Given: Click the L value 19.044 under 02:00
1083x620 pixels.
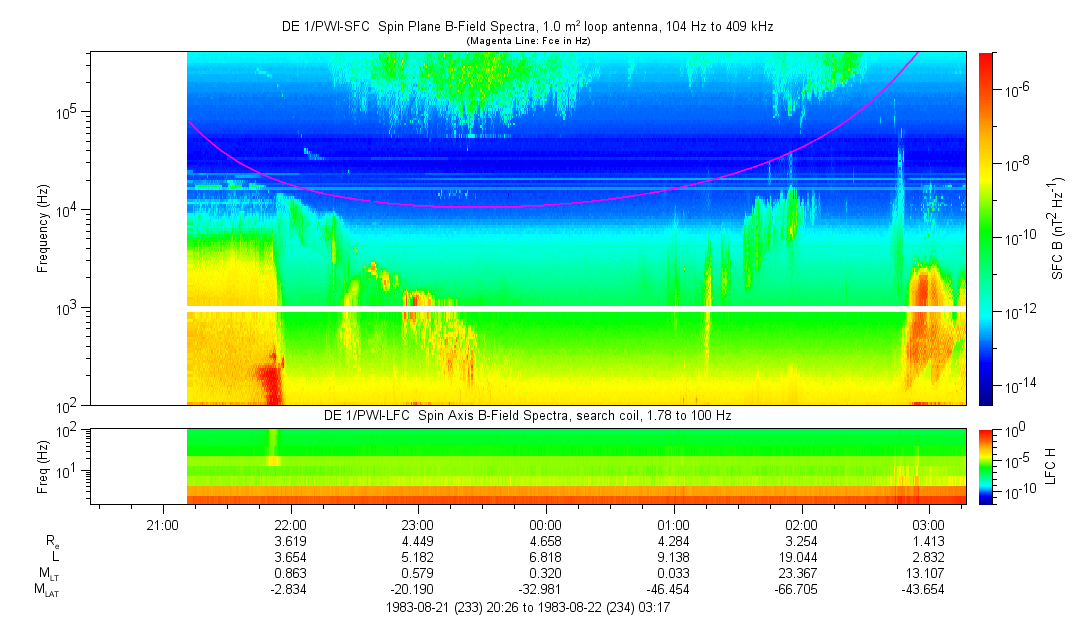Looking at the screenshot, I should tap(800, 556).
